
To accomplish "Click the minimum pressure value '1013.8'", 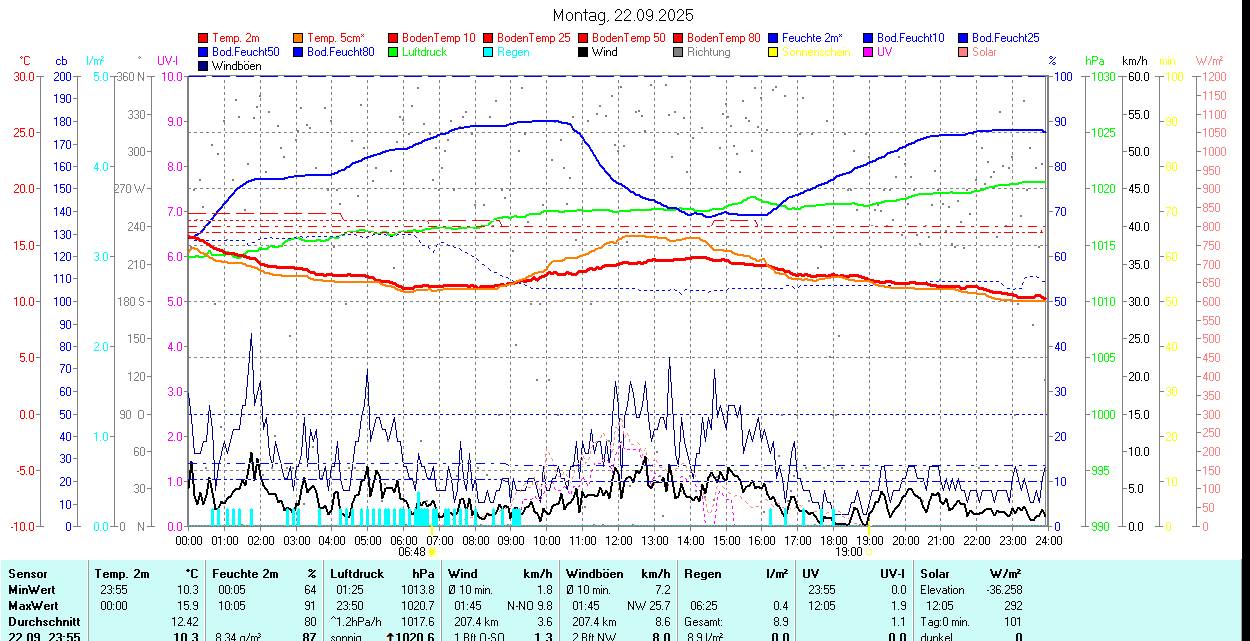I will 417,590.
